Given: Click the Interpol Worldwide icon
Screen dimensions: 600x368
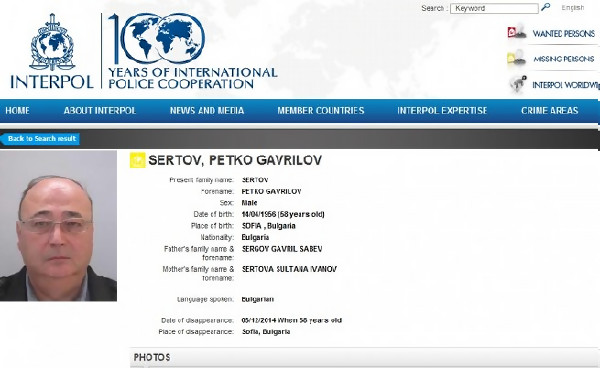Looking at the screenshot, I should point(518,84).
